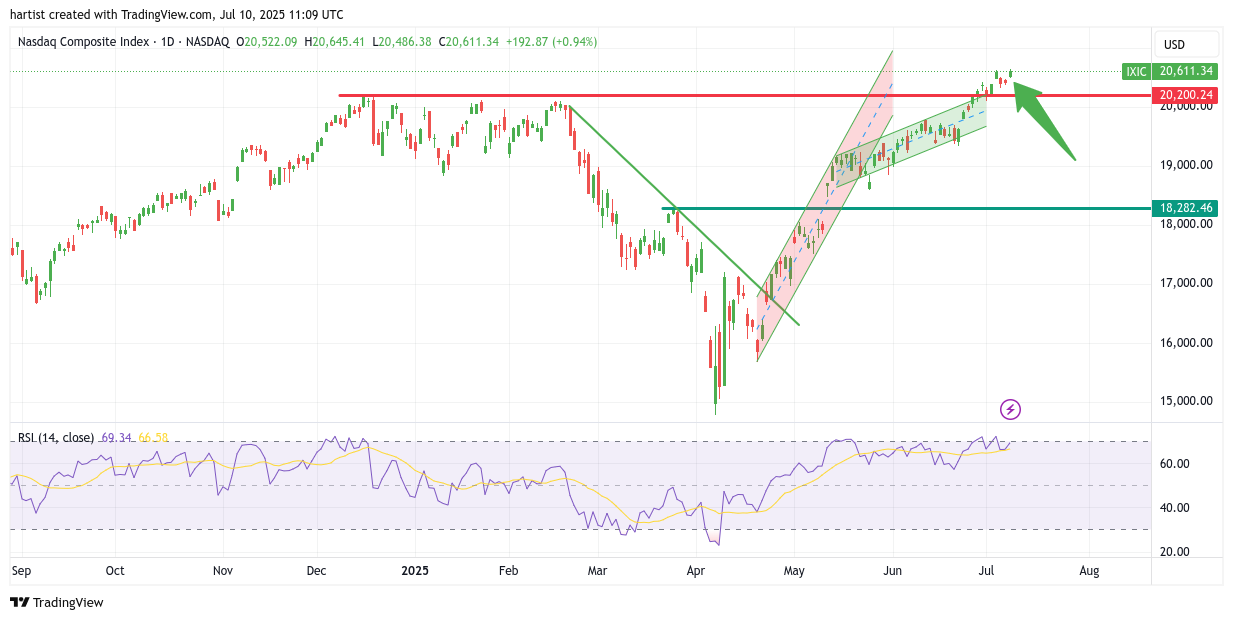Click the 19,000.00 price axis label

click(1185, 165)
